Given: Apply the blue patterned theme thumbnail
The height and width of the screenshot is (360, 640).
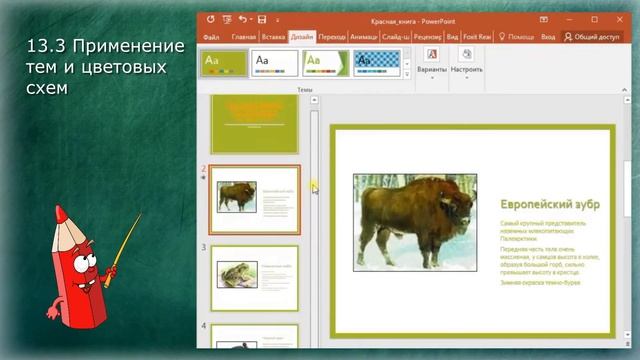Looking at the screenshot, I should pyautogui.click(x=377, y=63).
